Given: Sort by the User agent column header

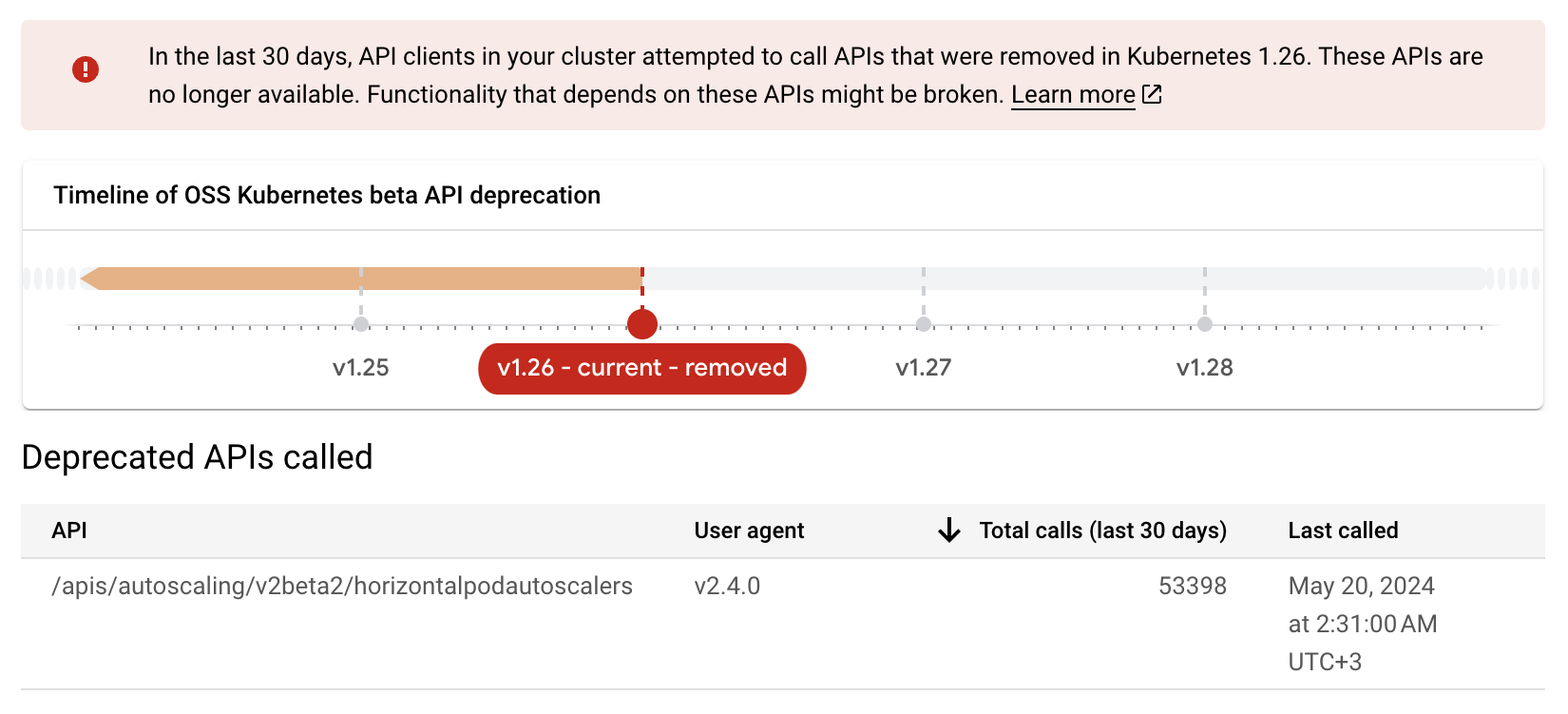Looking at the screenshot, I should tap(749, 531).
